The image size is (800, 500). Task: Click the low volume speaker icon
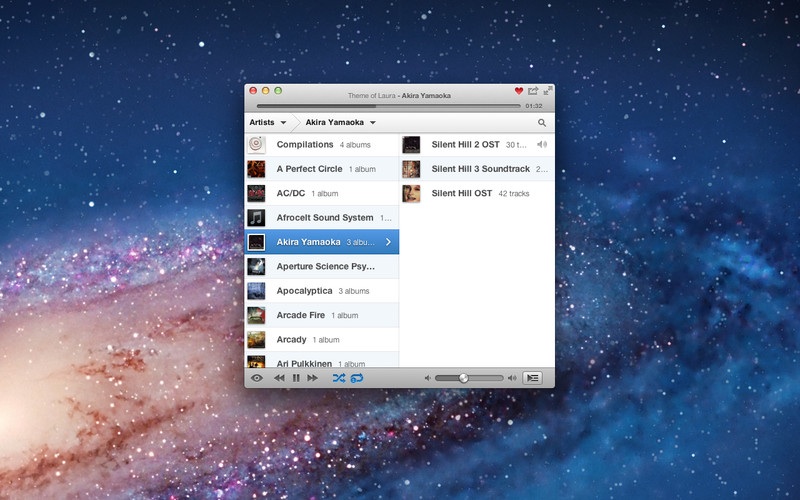click(427, 378)
